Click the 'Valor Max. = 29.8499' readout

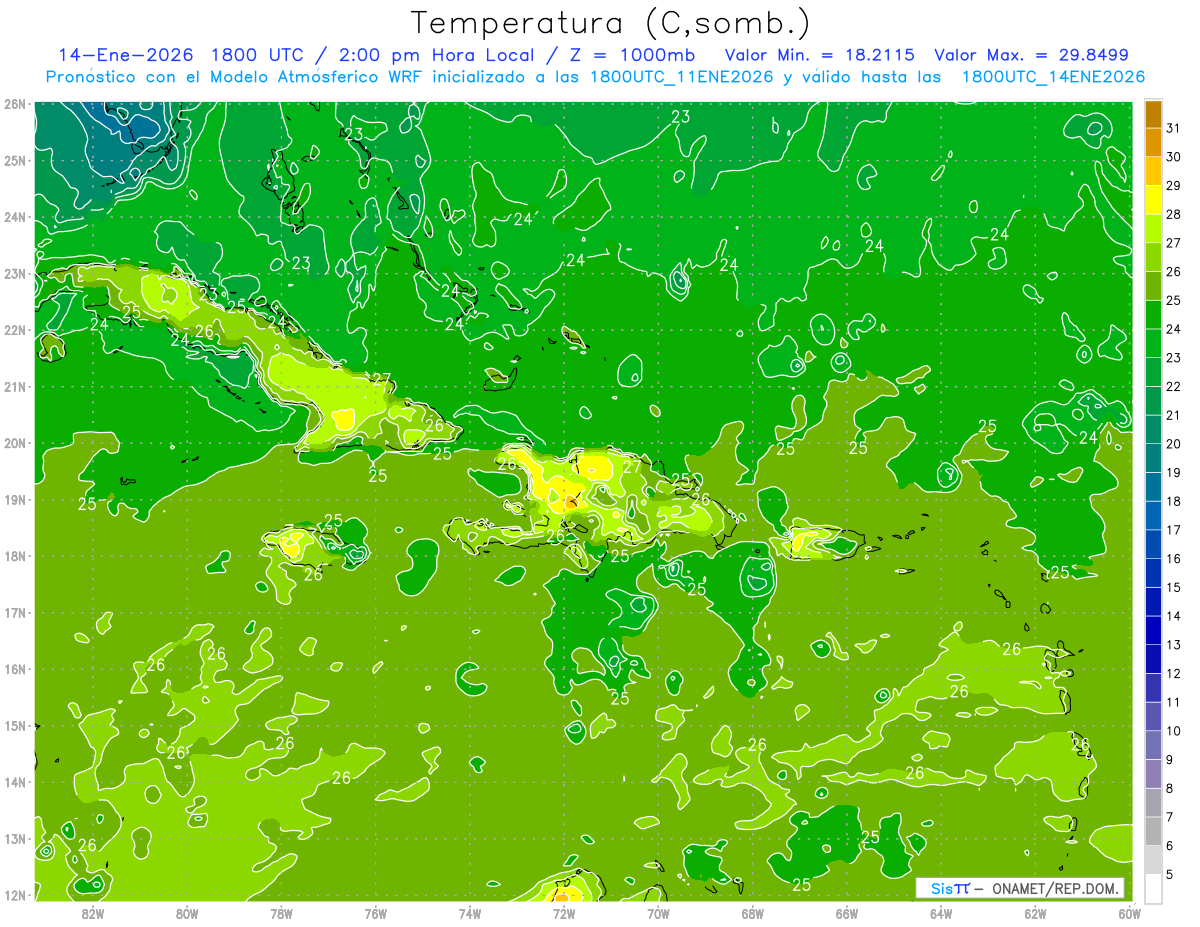pyautogui.click(x=1032, y=55)
